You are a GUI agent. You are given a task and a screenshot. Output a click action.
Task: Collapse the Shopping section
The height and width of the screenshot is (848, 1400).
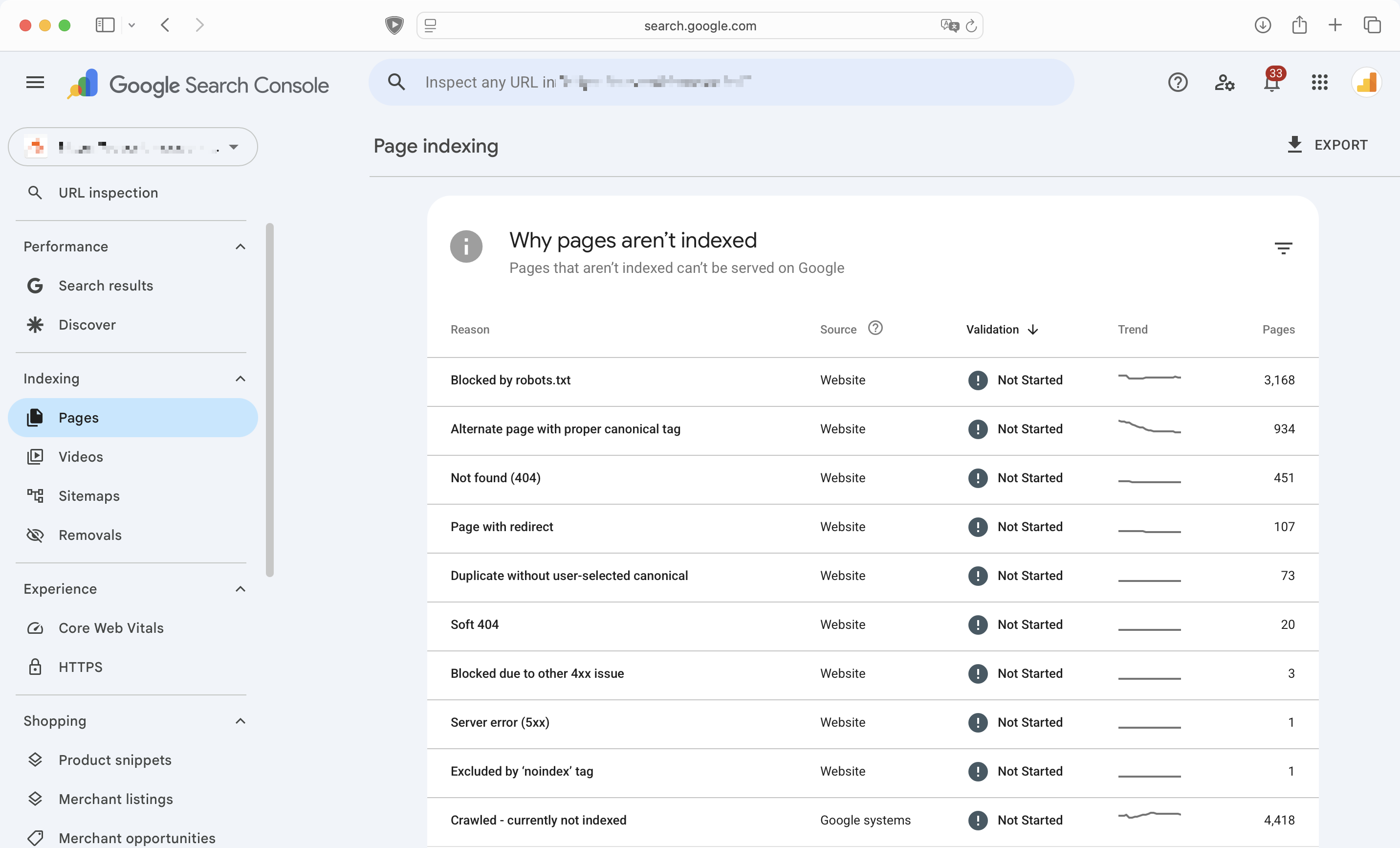[241, 721]
